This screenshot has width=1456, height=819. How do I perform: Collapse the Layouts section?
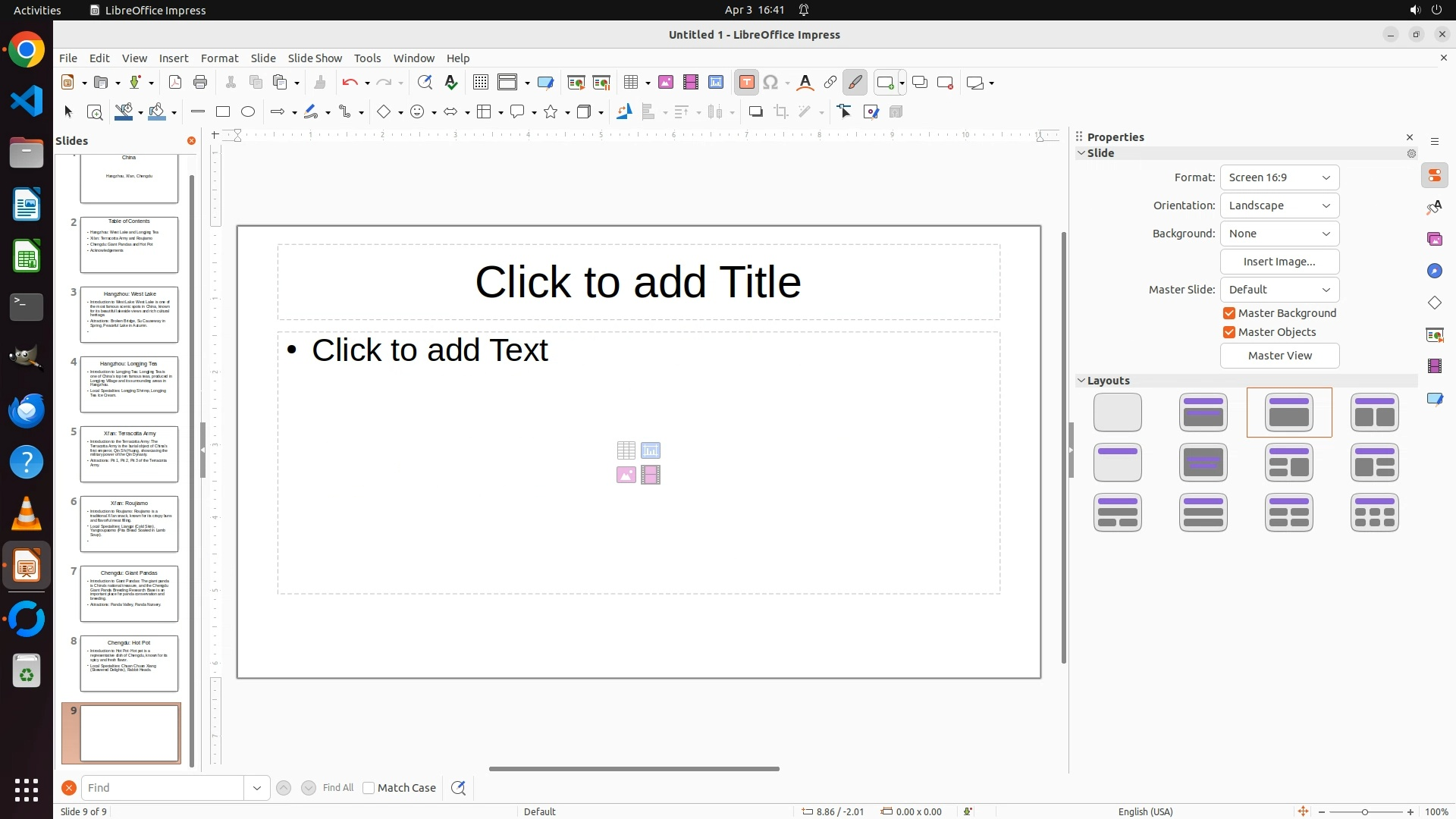[x=1081, y=381]
